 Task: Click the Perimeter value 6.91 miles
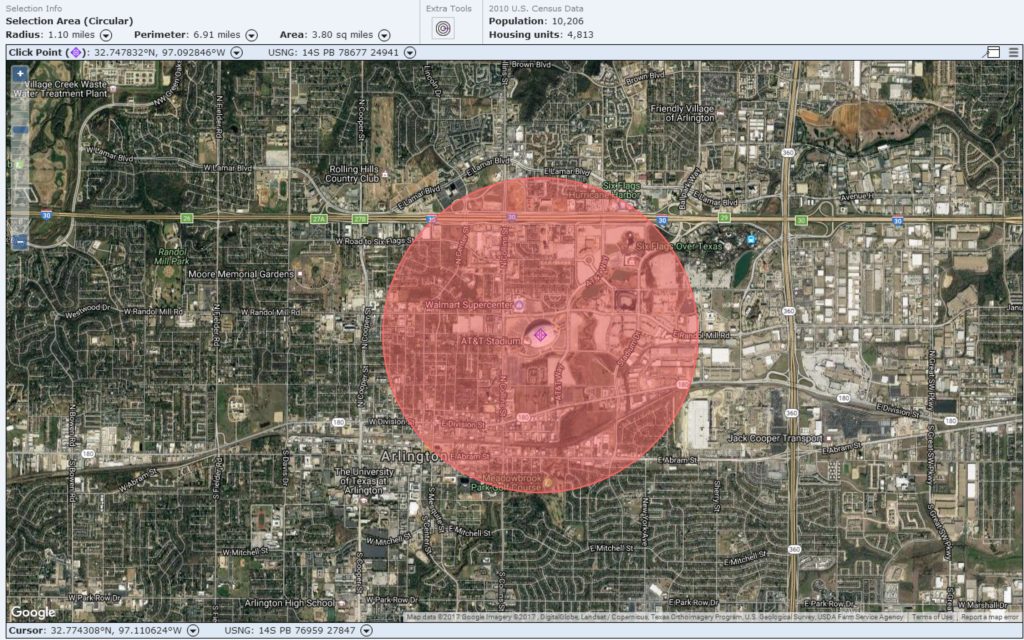216,35
